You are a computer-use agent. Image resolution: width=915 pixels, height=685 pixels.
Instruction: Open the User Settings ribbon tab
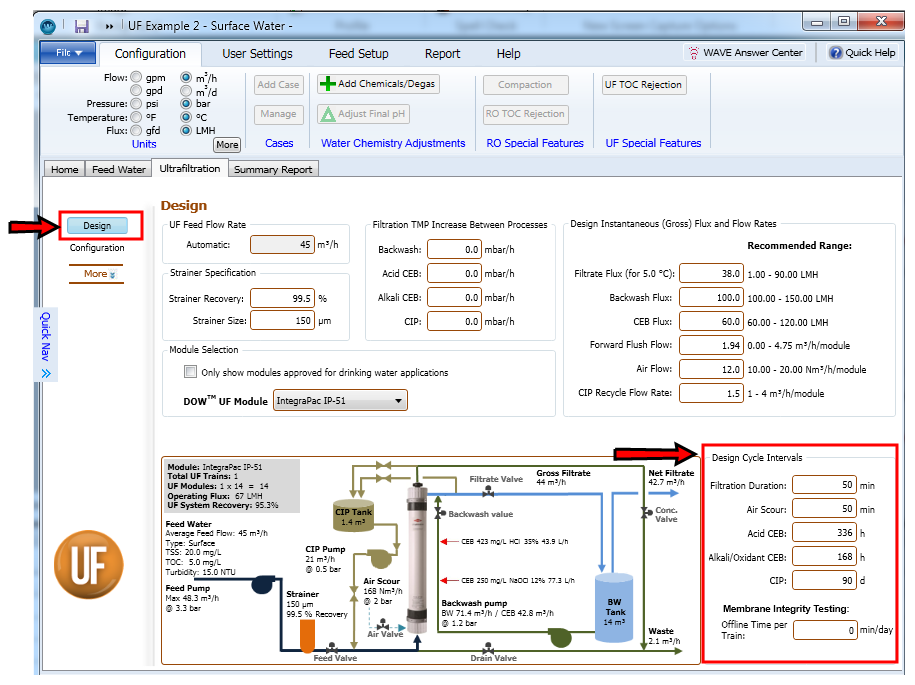pos(257,54)
